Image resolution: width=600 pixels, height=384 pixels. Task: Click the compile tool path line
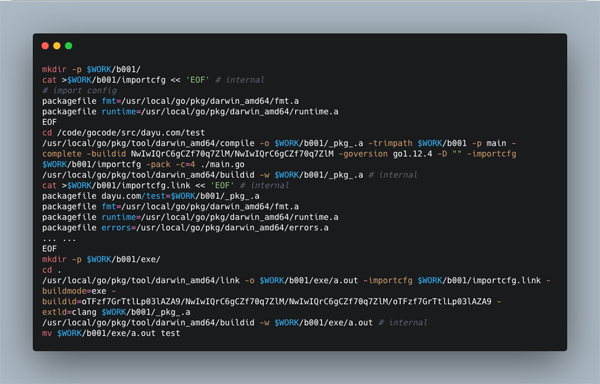coord(279,143)
